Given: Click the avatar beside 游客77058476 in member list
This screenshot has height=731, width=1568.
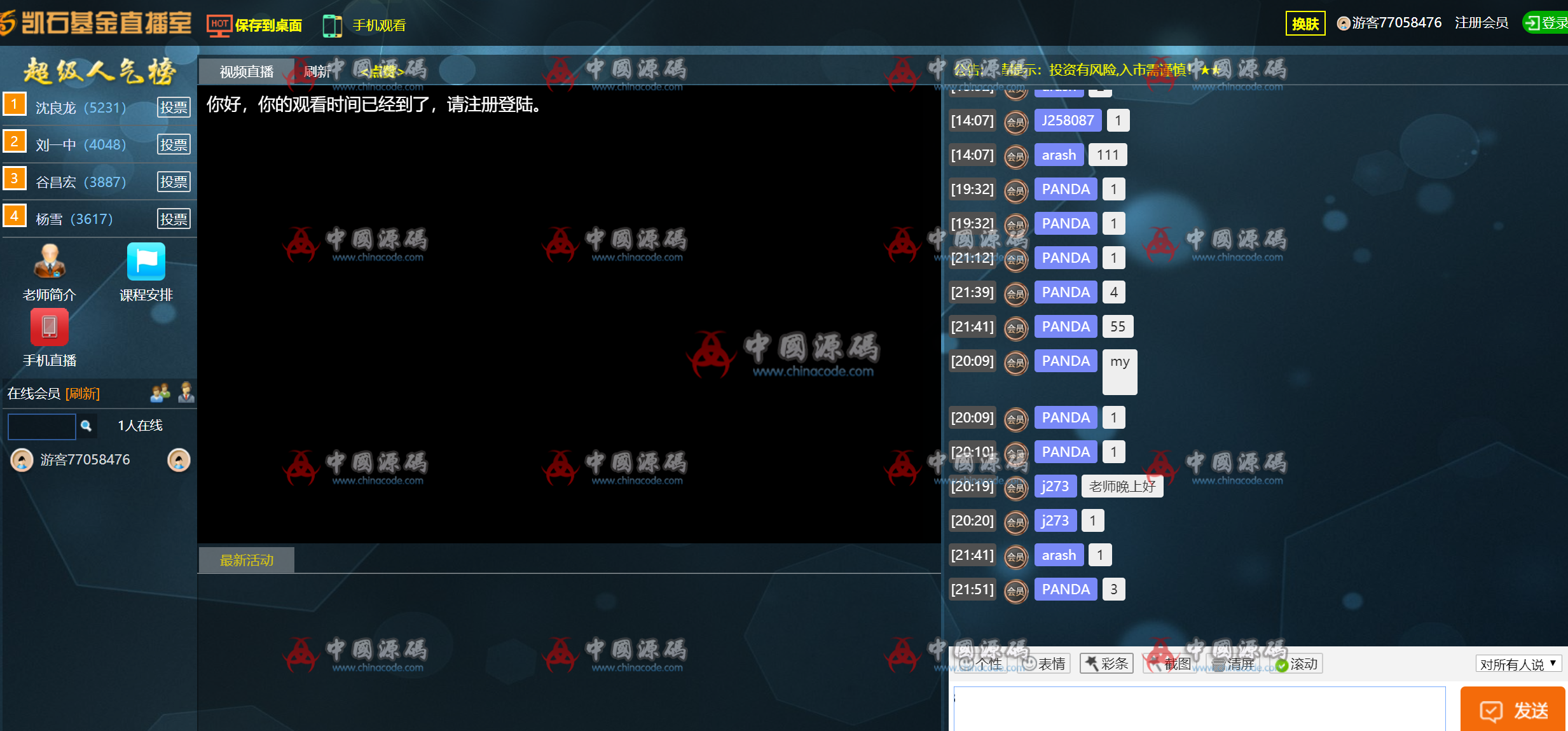Looking at the screenshot, I should (x=22, y=459).
